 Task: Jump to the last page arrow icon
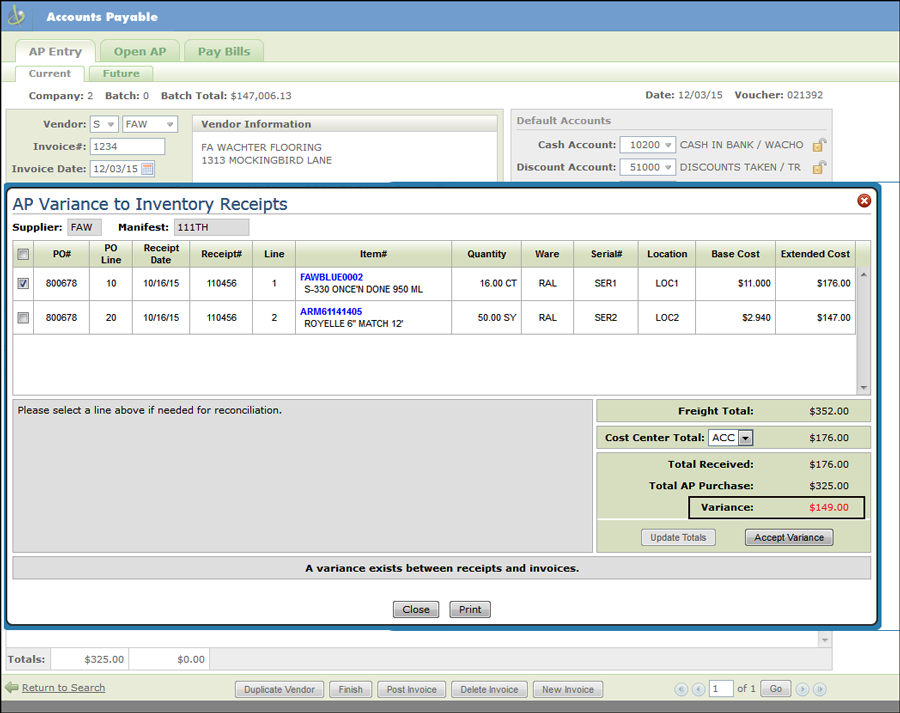(x=820, y=689)
